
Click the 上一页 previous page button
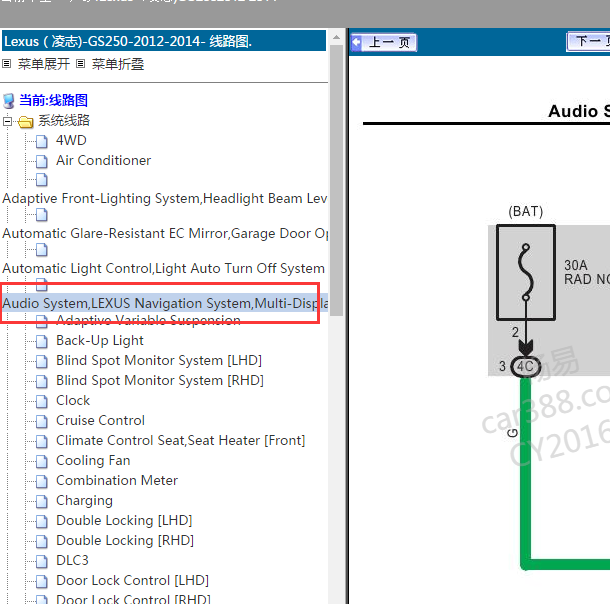(384, 42)
